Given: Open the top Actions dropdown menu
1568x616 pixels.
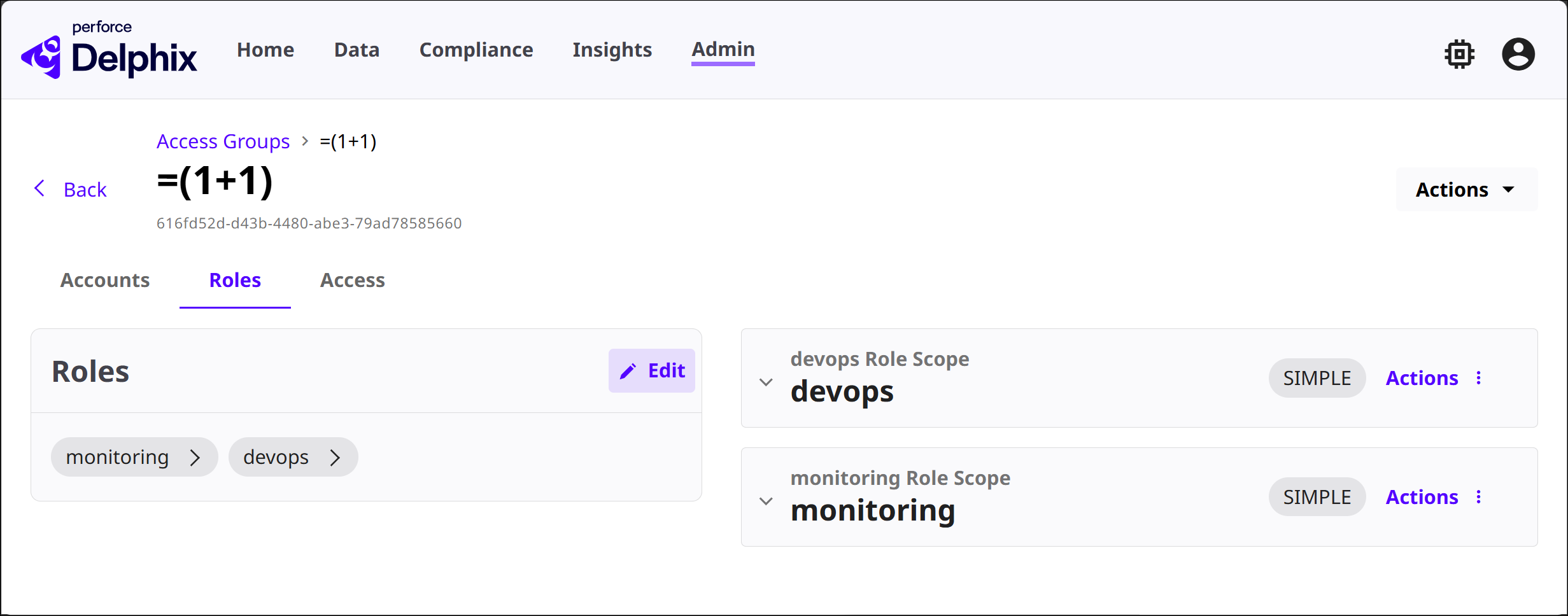Looking at the screenshot, I should [1466, 190].
